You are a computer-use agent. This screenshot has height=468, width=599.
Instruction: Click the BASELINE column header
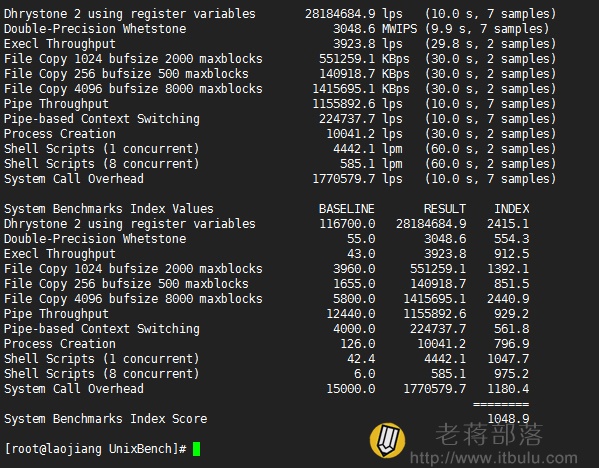tap(346, 209)
